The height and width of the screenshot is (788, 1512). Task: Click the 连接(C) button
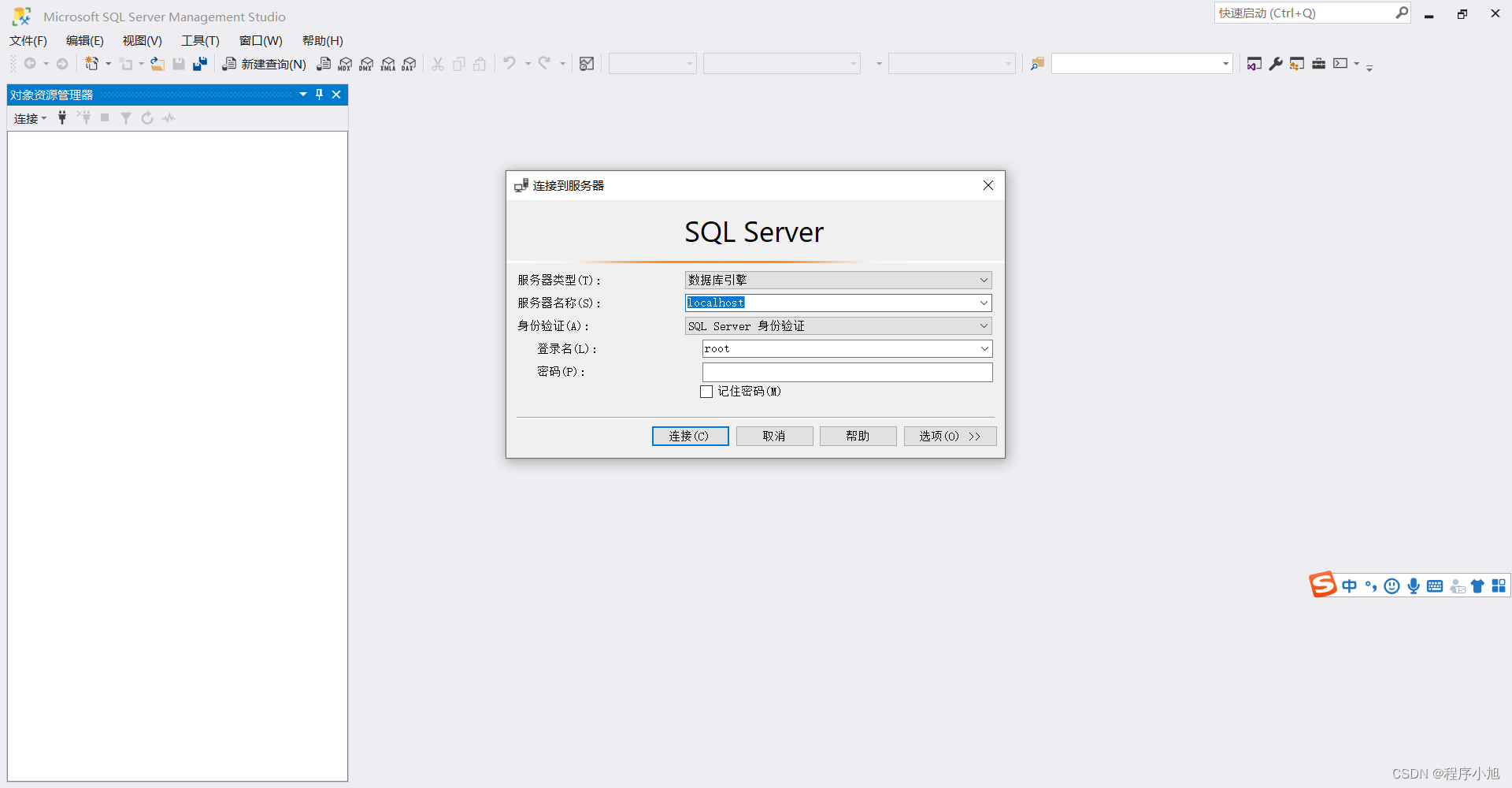click(691, 436)
